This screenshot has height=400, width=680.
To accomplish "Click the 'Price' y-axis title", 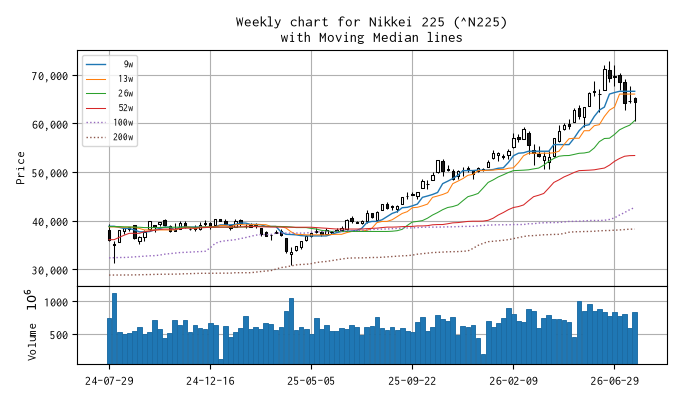I will [20, 168].
